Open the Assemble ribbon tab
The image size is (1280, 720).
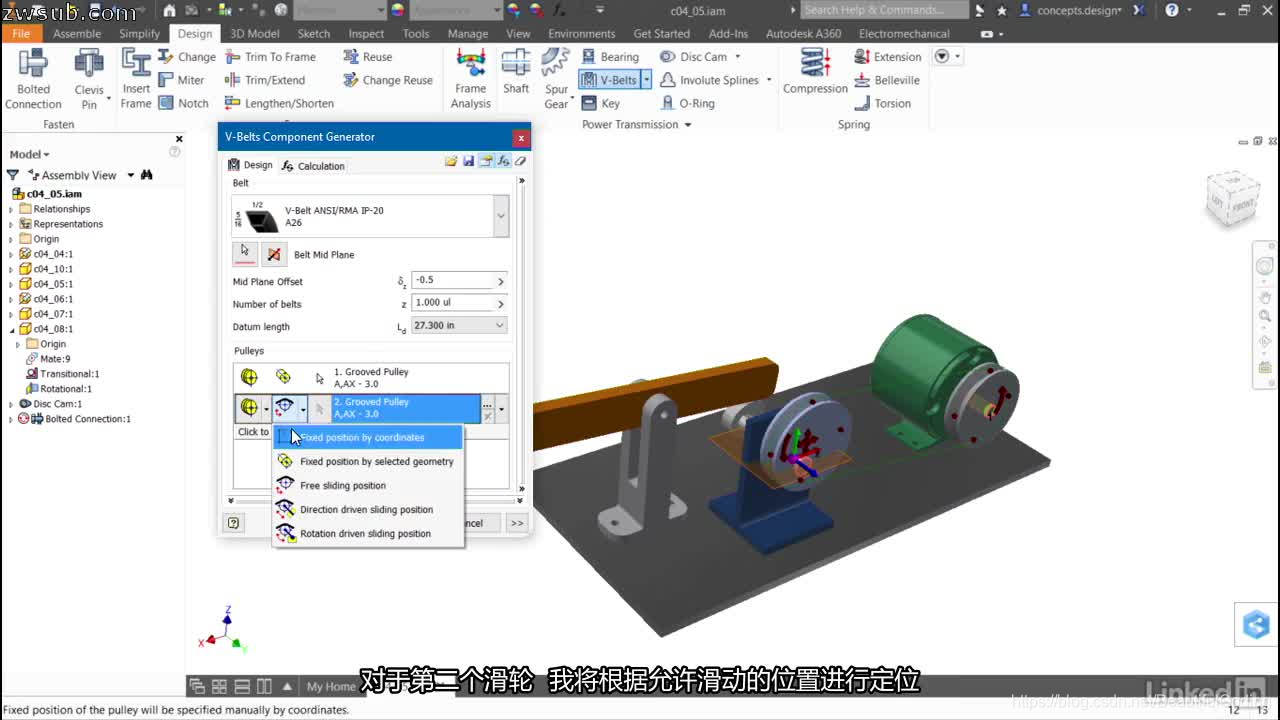tap(77, 33)
